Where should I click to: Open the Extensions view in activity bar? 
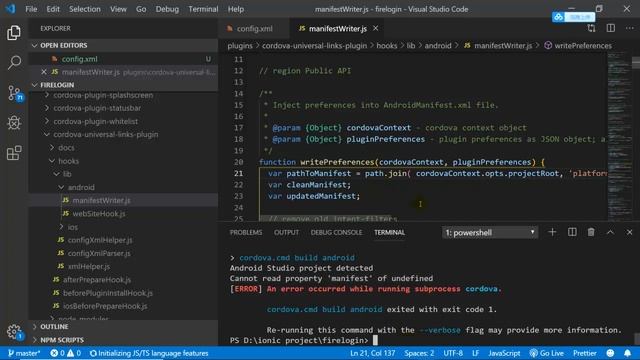coord(14,153)
